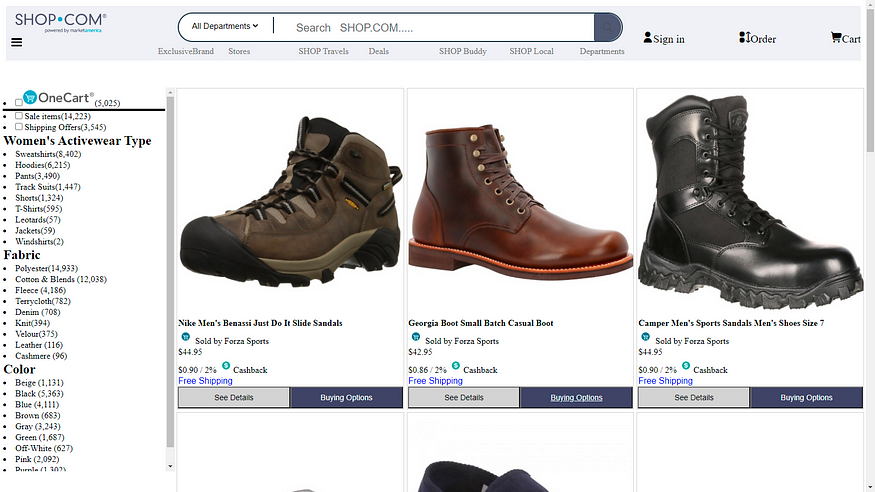Click OneCart badge beside Nike seller
Screen dimensions: 875x492
coord(185,337)
